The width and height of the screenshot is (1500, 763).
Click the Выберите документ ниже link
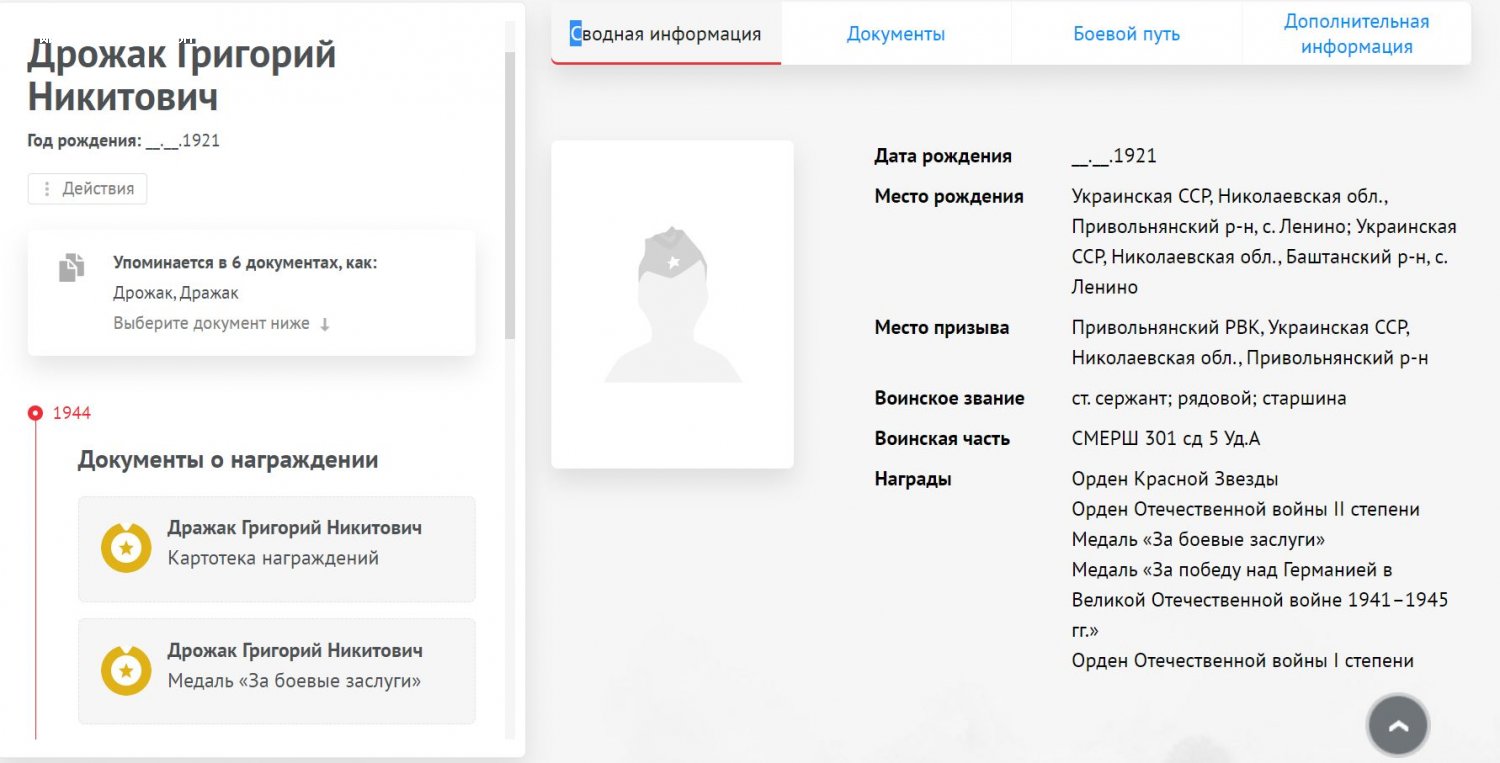(211, 324)
